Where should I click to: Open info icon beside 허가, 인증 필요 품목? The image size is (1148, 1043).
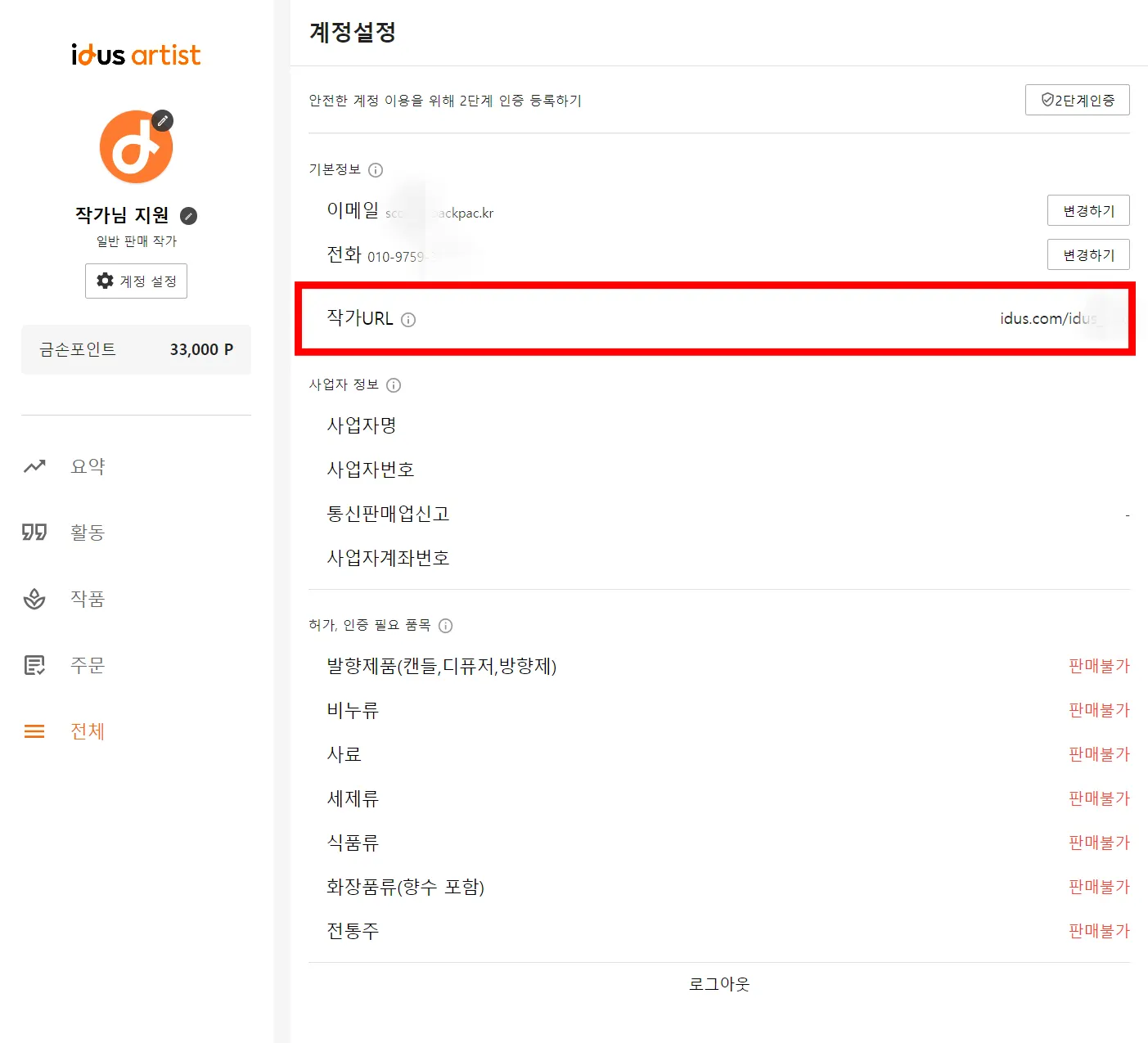coord(445,626)
